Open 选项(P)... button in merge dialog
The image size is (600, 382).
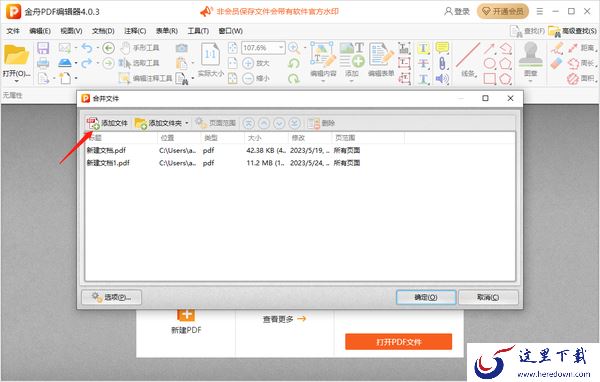coord(112,297)
